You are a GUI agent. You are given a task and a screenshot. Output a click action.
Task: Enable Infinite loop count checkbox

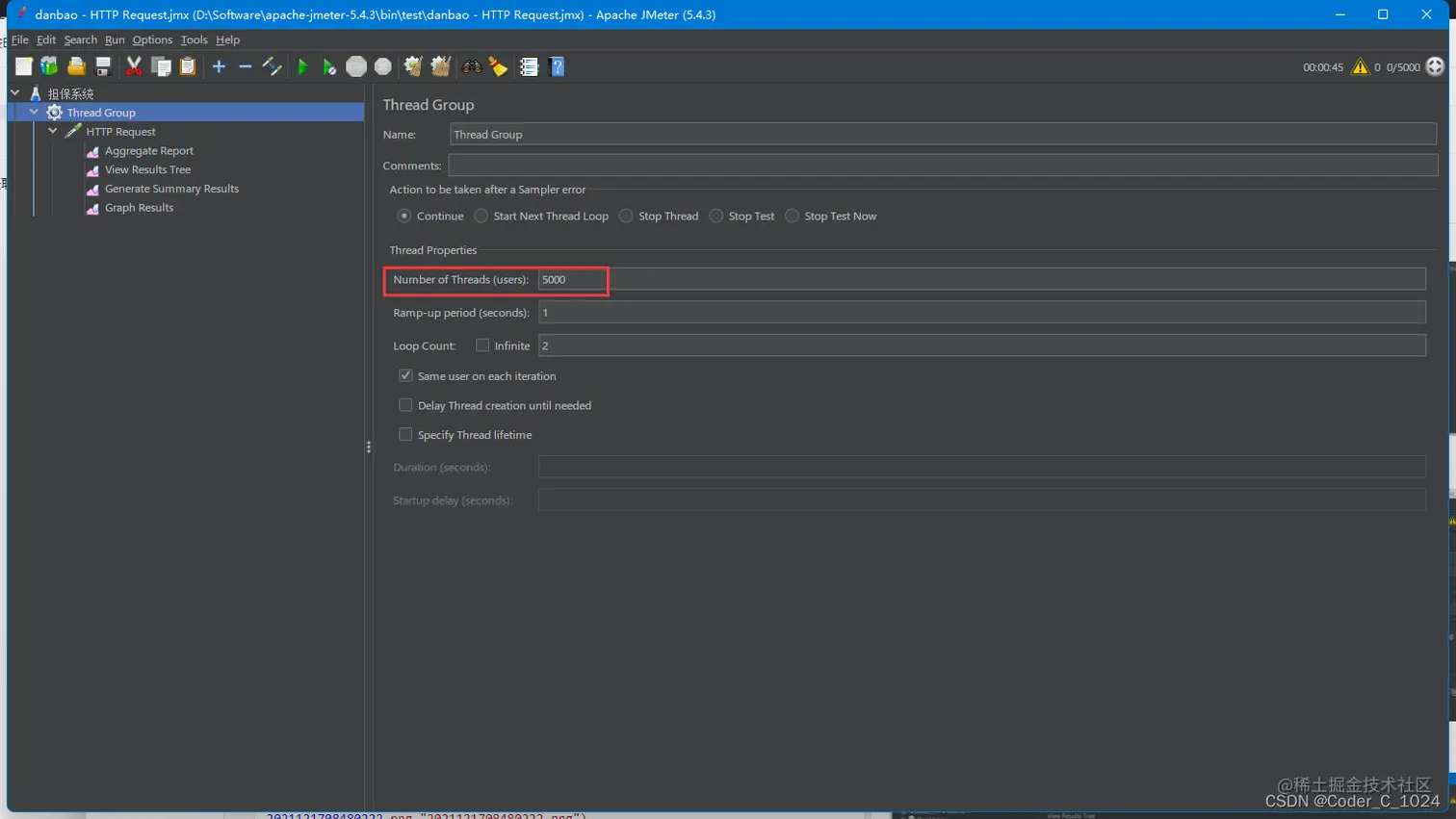(x=482, y=346)
